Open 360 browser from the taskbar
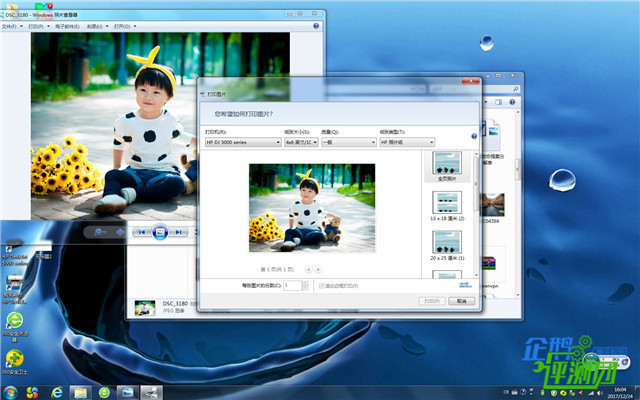 click(x=104, y=393)
